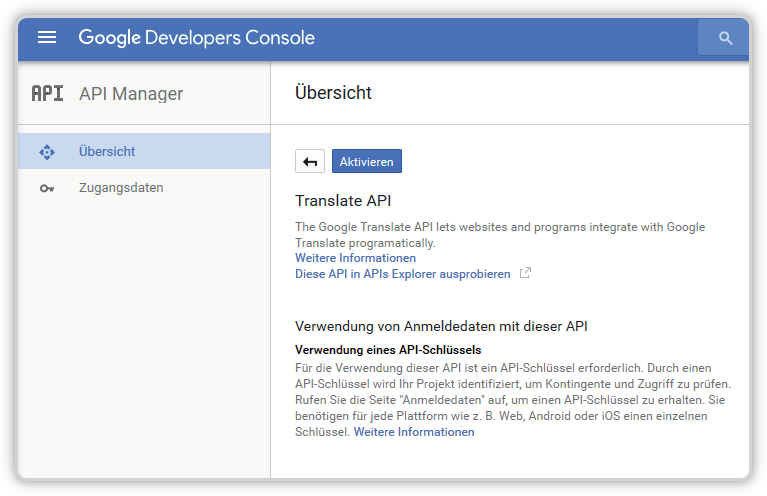
Task: Go back using the left arrow button
Action: click(x=310, y=161)
